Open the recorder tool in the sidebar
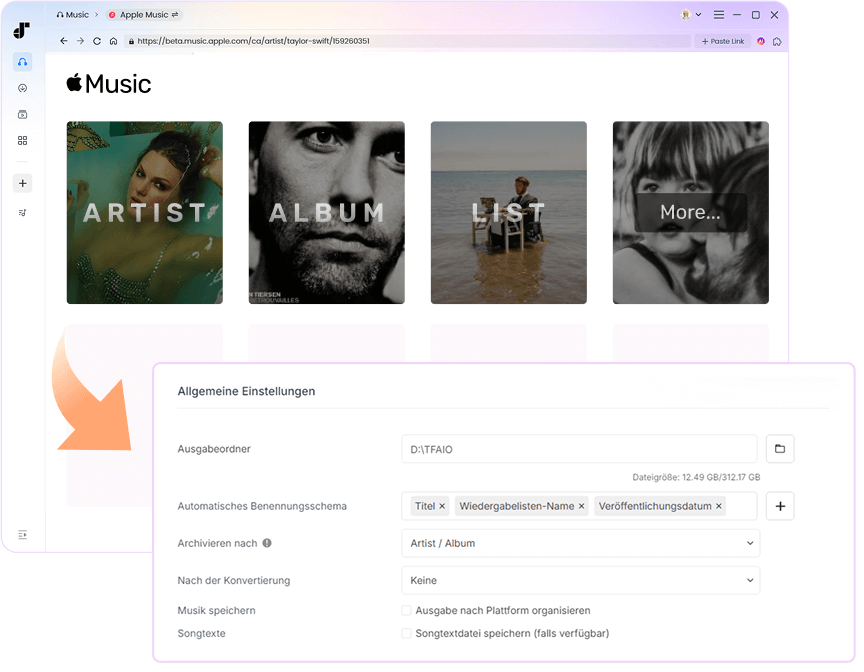The image size is (864, 672). click(23, 114)
